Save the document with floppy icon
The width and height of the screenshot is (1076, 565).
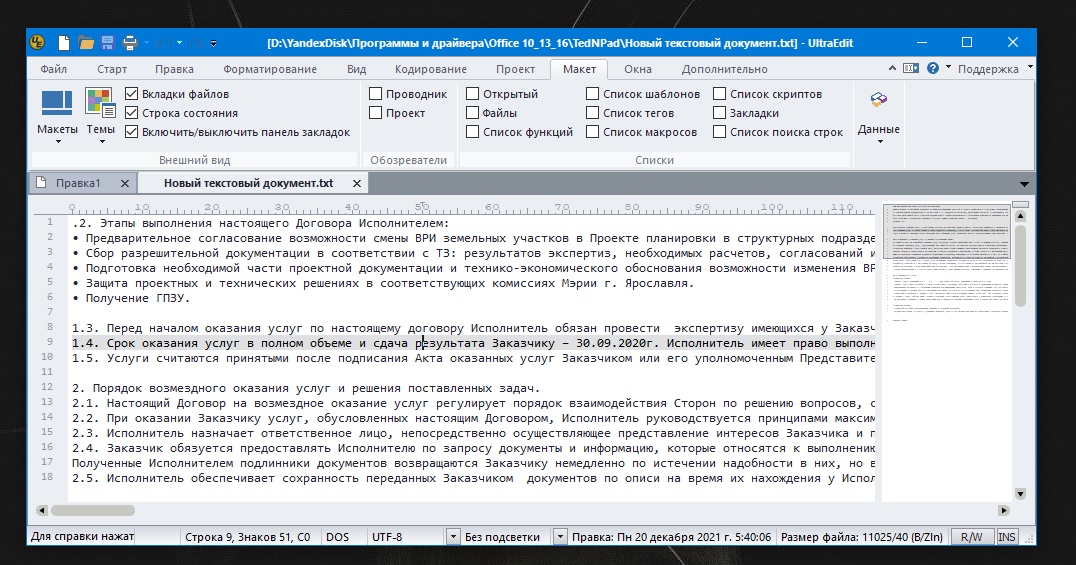107,43
